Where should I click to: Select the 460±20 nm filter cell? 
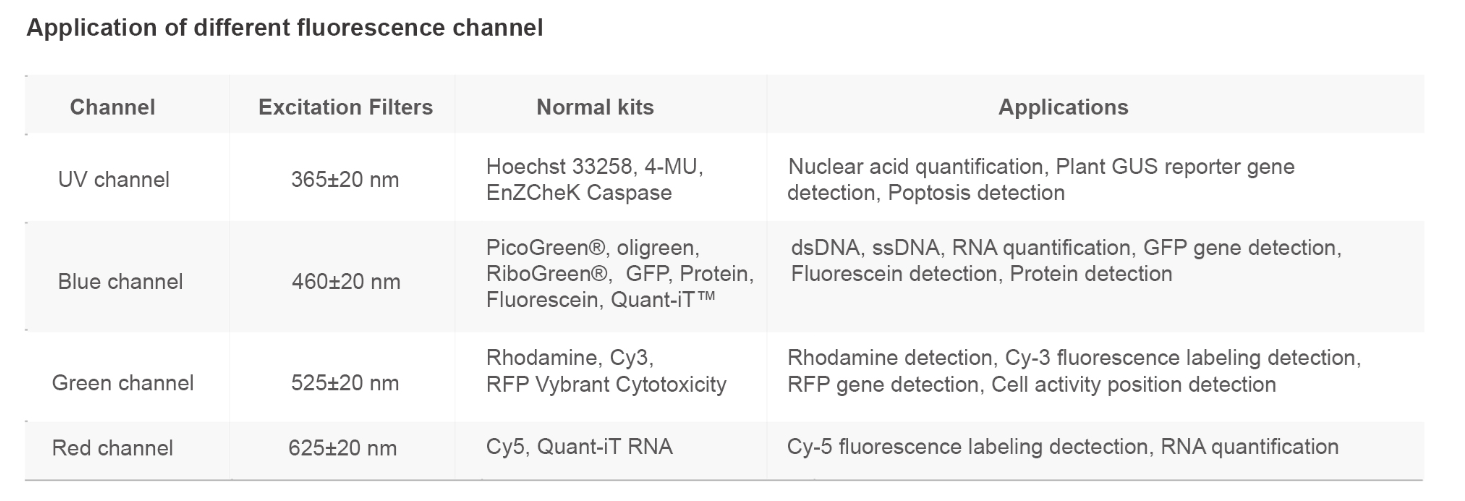[344, 282]
